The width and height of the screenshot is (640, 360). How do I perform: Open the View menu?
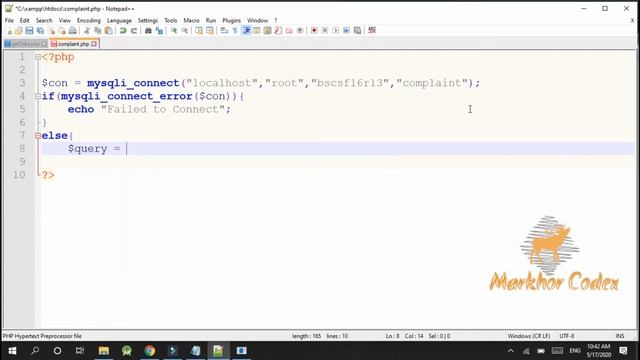tap(64, 20)
